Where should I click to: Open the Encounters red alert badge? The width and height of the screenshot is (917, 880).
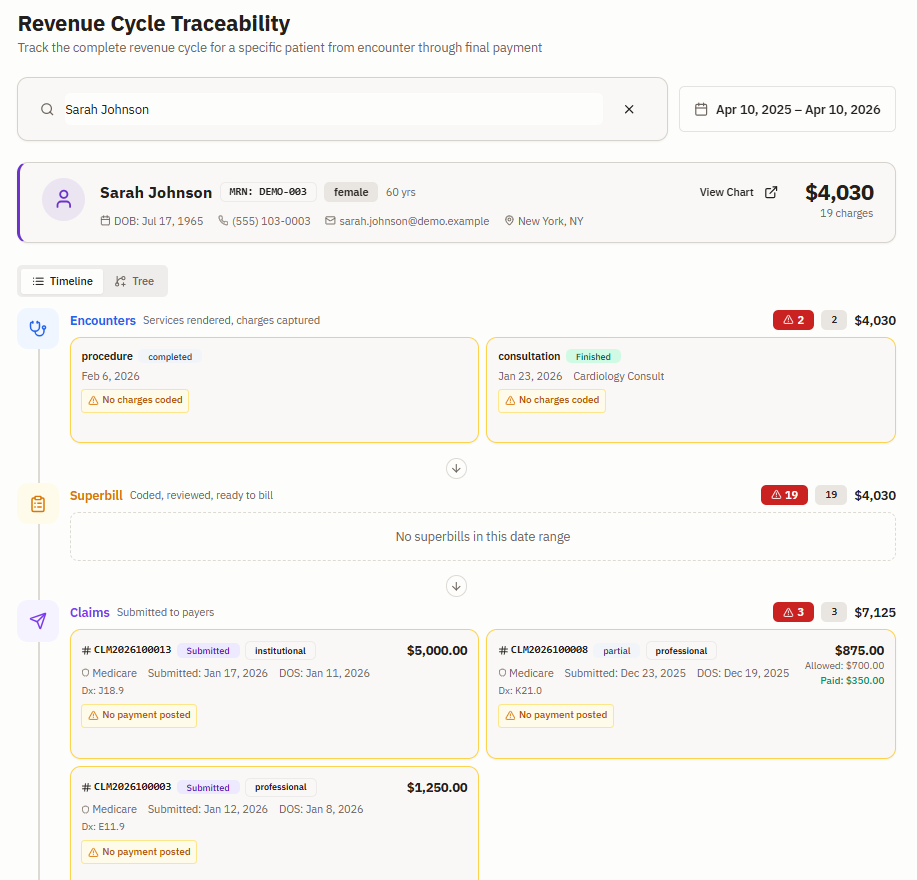(793, 320)
